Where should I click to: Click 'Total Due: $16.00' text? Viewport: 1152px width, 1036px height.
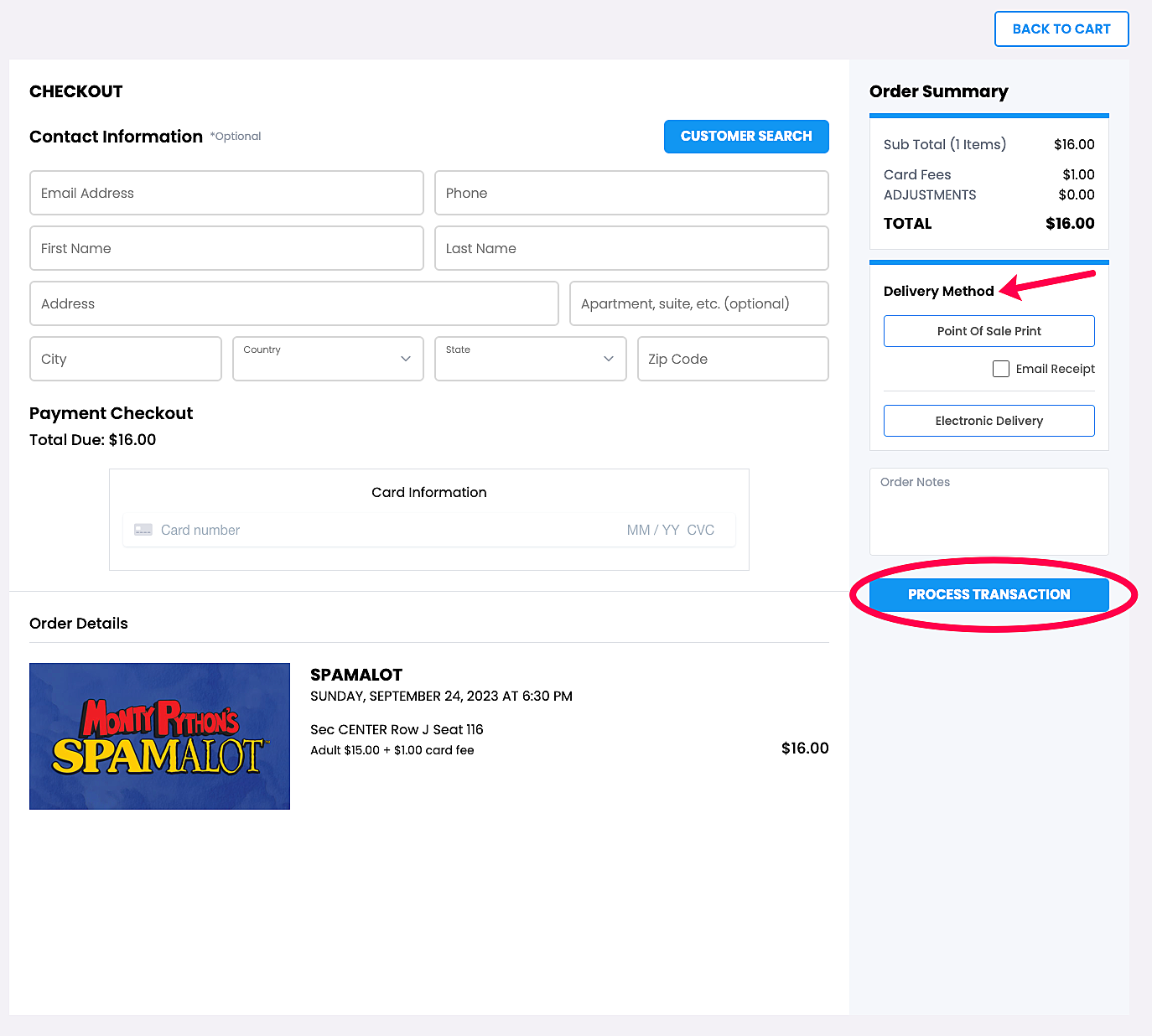tap(92, 440)
